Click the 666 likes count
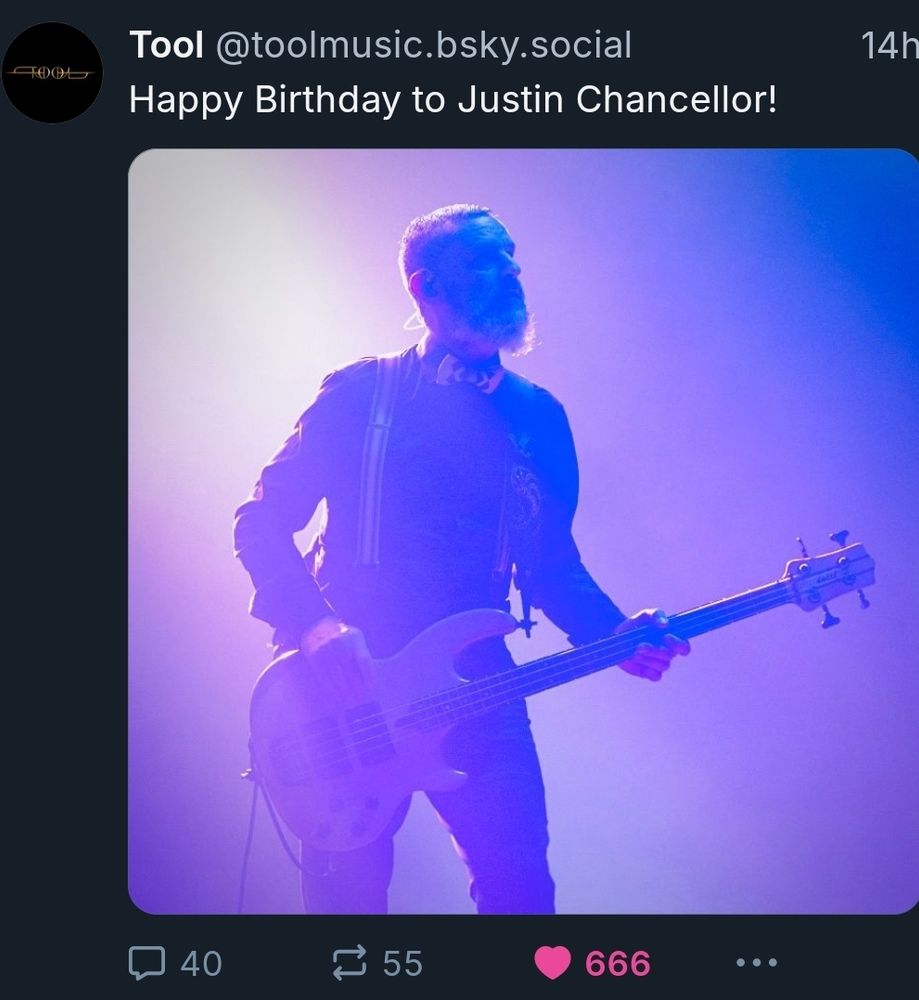 (x=618, y=963)
